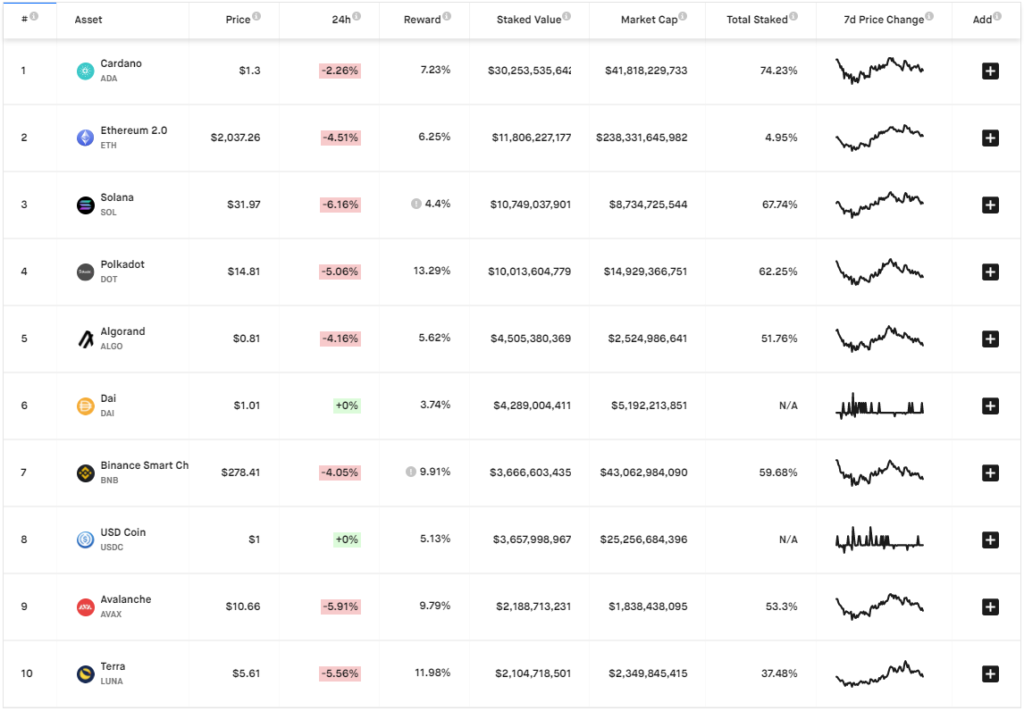
Task: Open the Polkadot asset page
Action: 122,265
